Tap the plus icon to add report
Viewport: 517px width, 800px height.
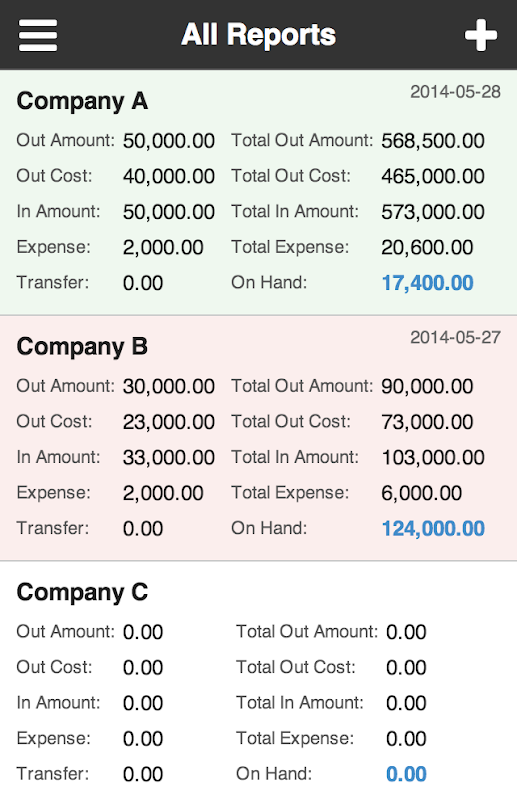[481, 35]
